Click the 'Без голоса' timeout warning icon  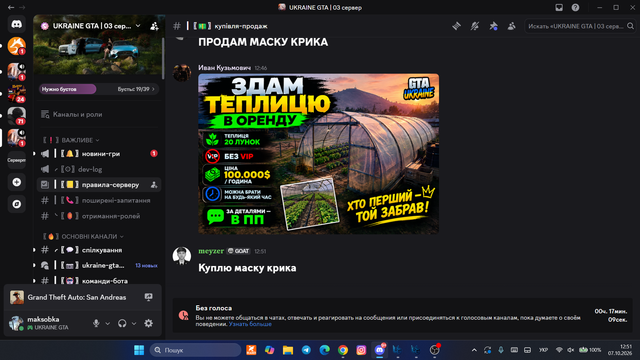pos(183,316)
